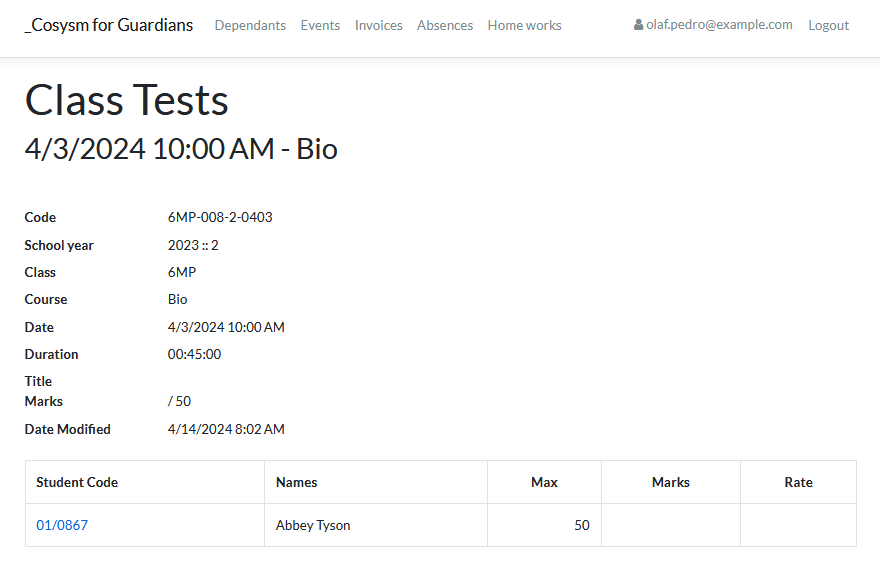This screenshot has width=880, height=588.
Task: Open the Bio course link
Action: pos(177,299)
